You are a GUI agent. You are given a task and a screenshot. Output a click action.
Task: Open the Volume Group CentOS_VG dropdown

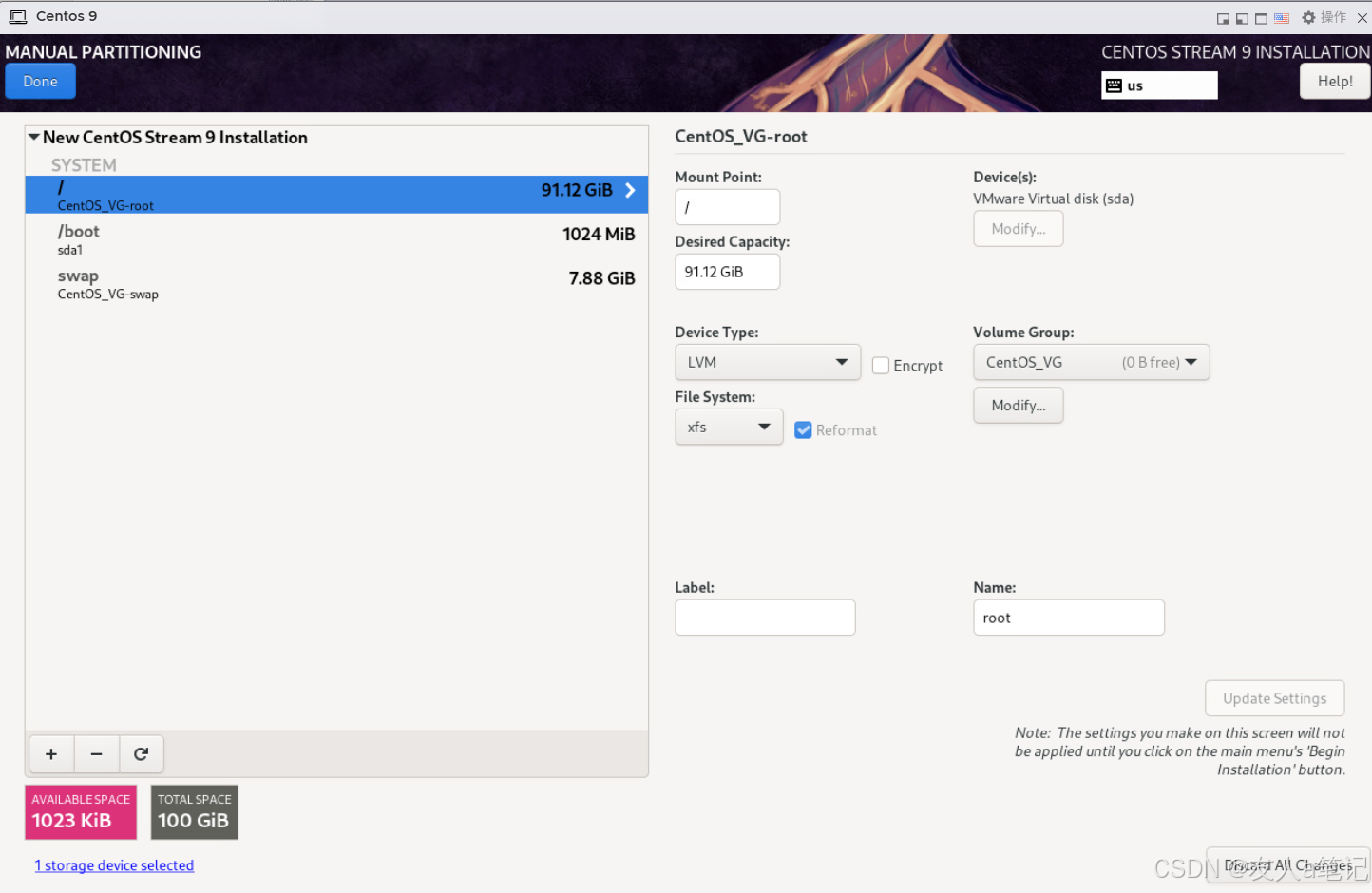point(1092,362)
